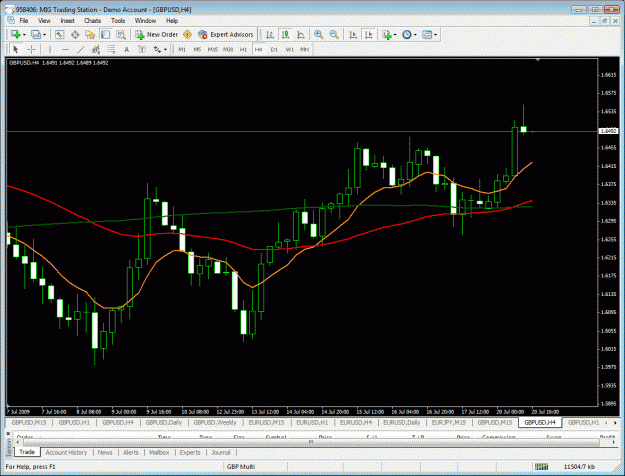Launch MetaEditor via yellow diamond icon
625x476 pixels.
[x=187, y=35]
